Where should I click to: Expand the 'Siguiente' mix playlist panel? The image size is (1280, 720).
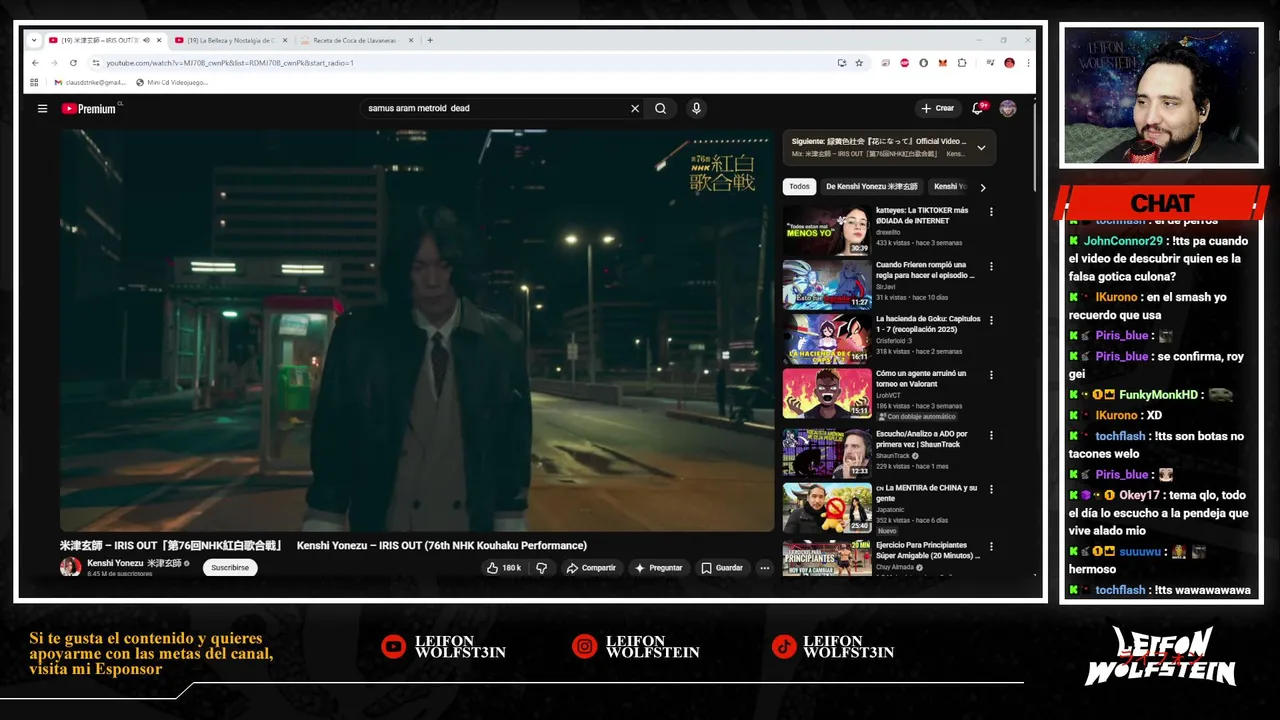pyautogui.click(x=981, y=147)
